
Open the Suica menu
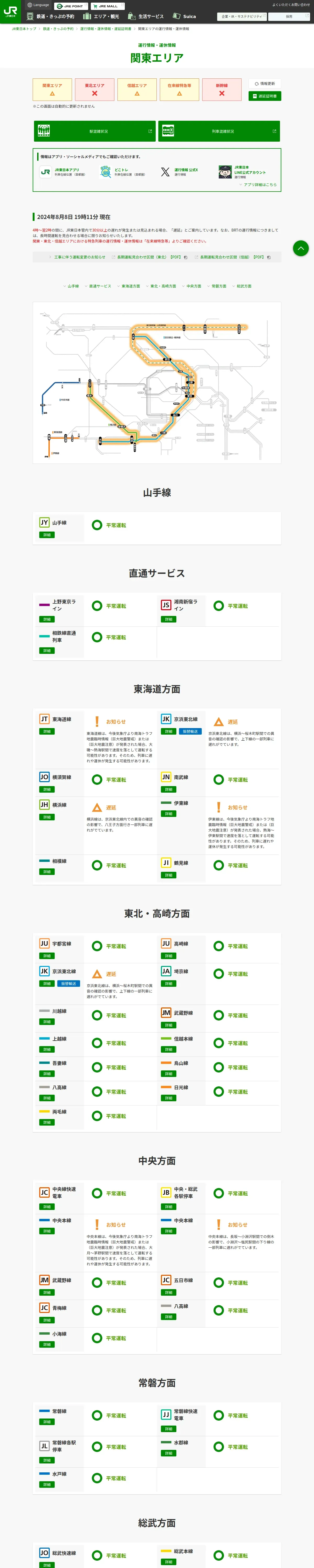pos(184,16)
